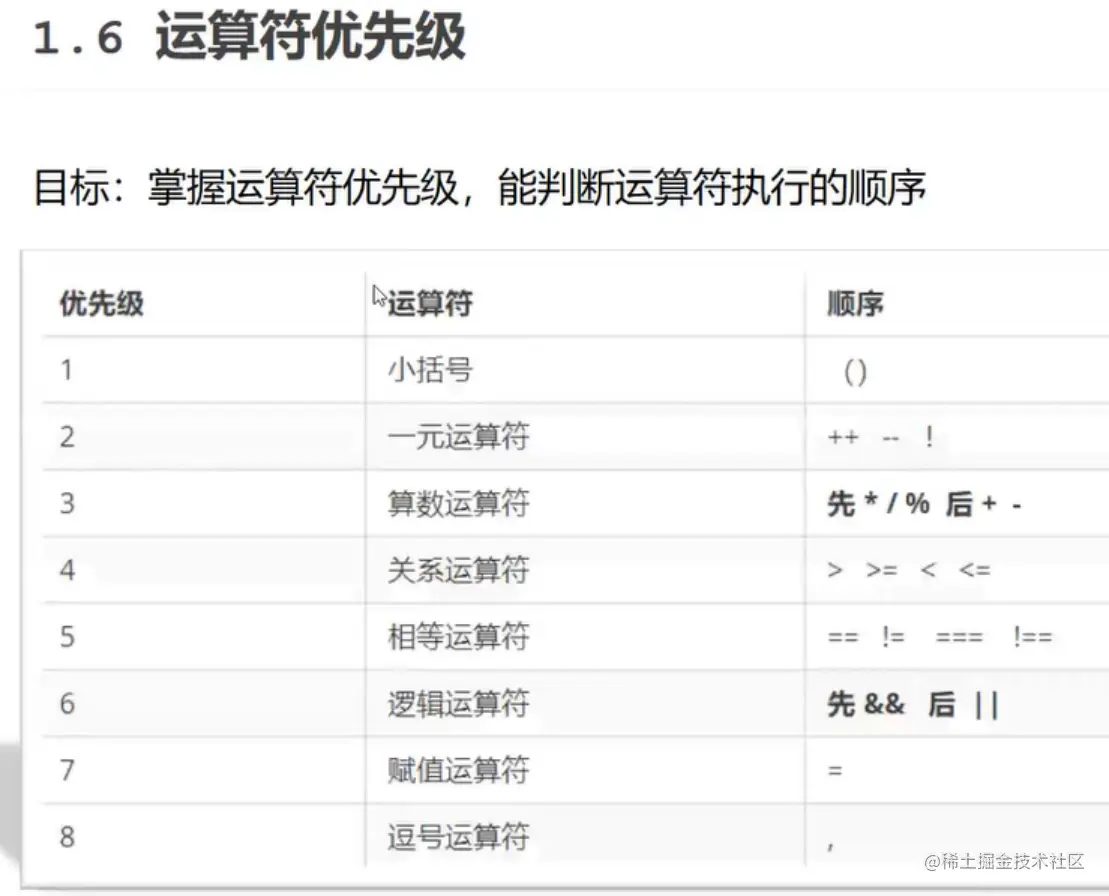This screenshot has width=1109, height=896.
Task: Click the "== != === !==" cell
Action: [x=940, y=636]
